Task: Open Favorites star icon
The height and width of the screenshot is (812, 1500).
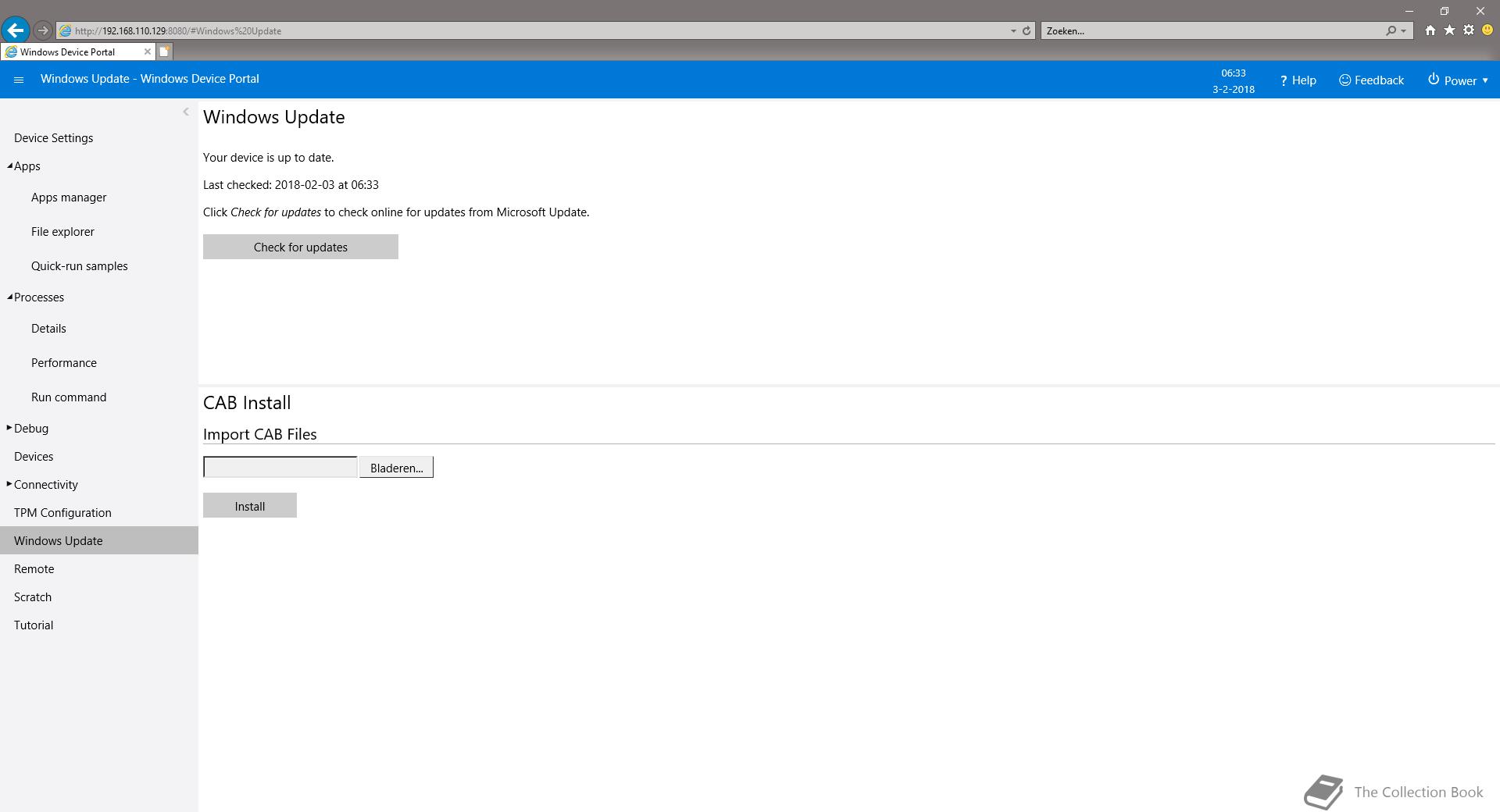Action: (x=1449, y=30)
